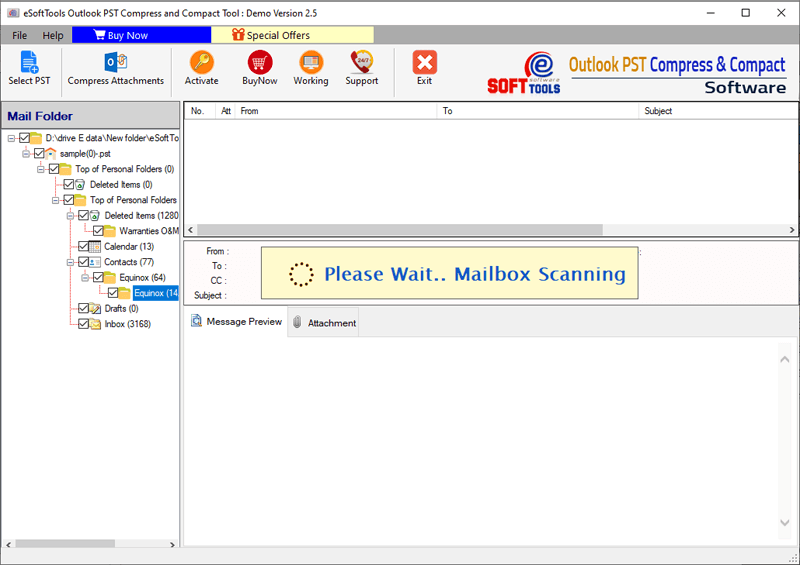Collapse the Equinox (64) node
This screenshot has width=800, height=565.
click(85, 278)
